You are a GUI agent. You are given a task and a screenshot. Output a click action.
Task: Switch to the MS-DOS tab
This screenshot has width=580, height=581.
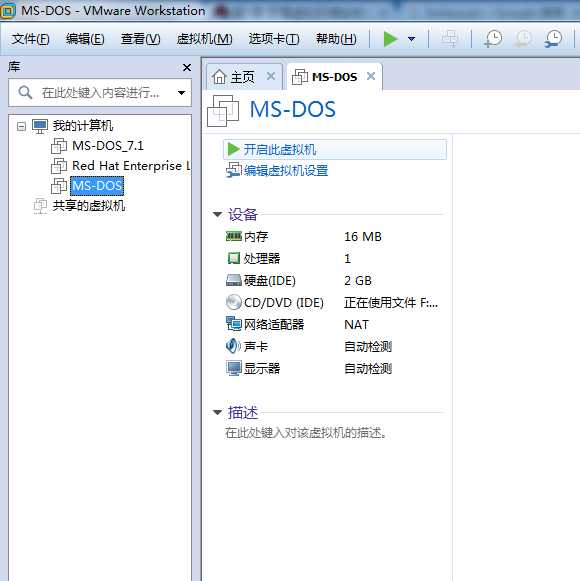[334, 77]
